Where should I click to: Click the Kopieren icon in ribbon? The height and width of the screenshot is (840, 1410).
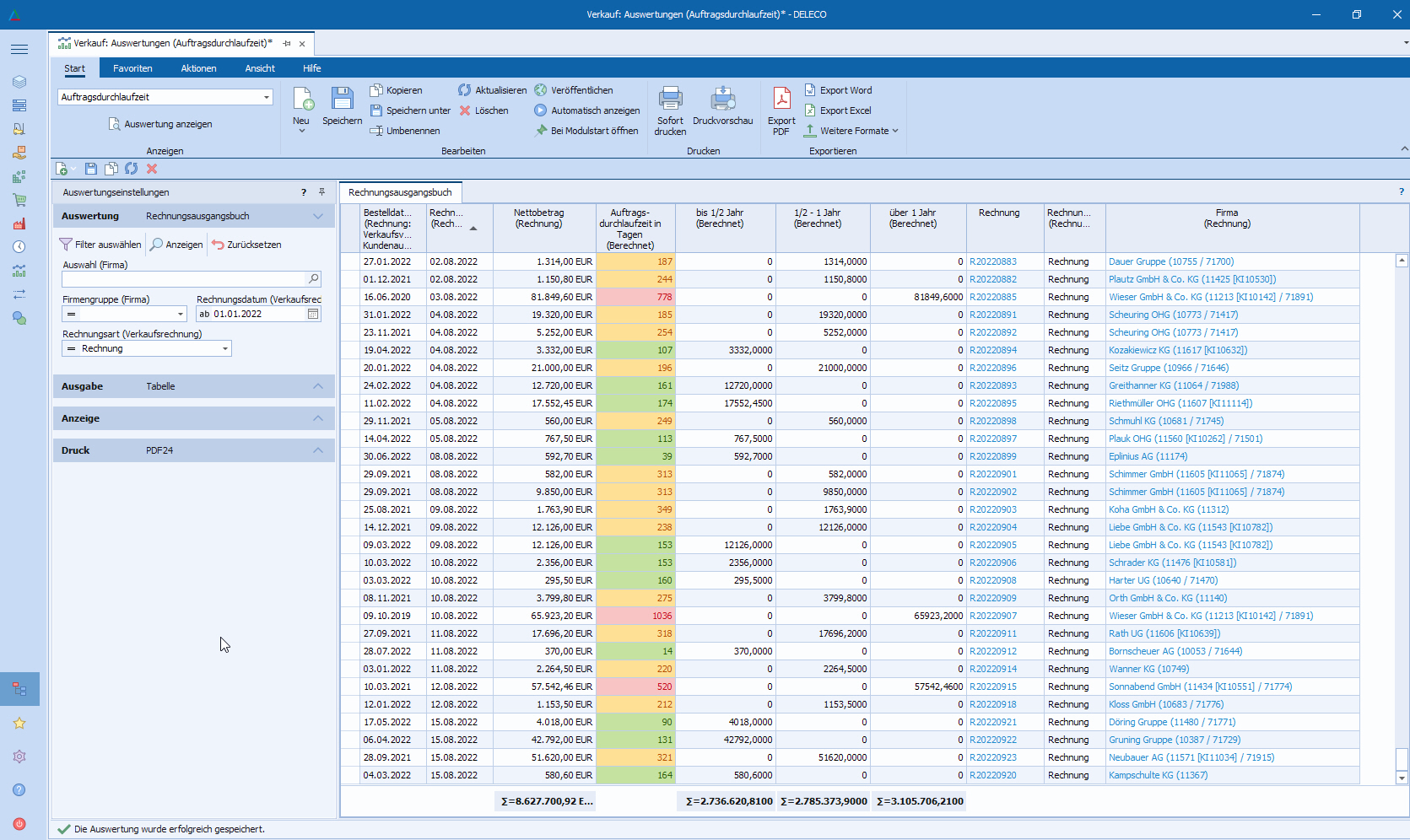[376, 90]
